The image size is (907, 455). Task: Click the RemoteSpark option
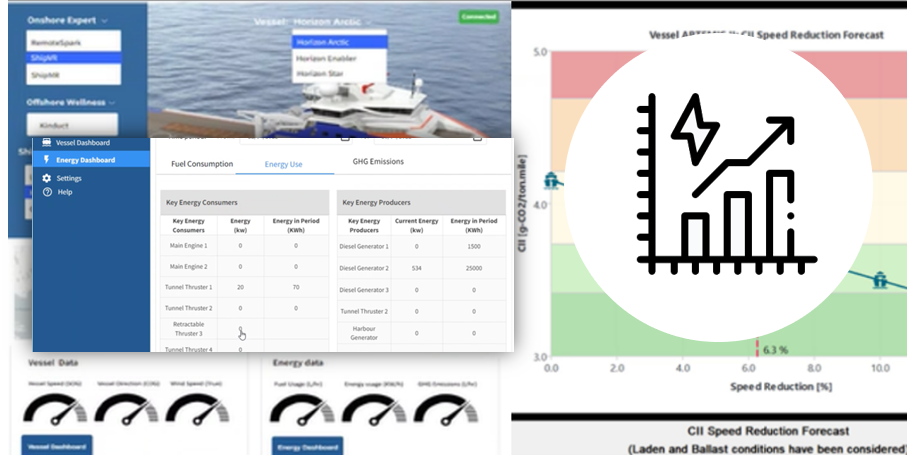point(72,43)
